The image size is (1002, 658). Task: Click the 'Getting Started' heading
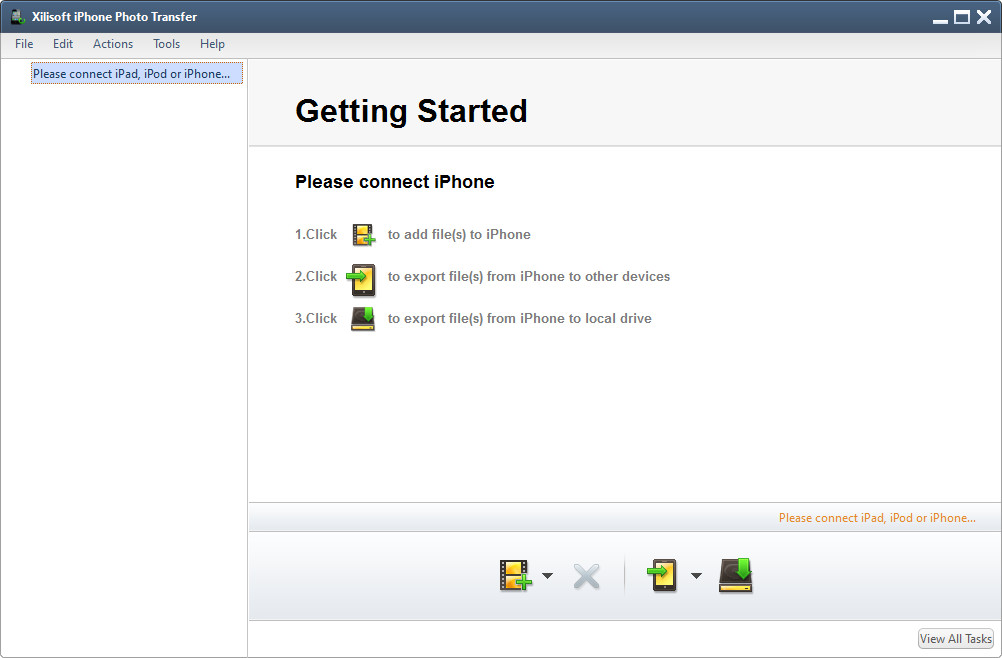point(411,111)
